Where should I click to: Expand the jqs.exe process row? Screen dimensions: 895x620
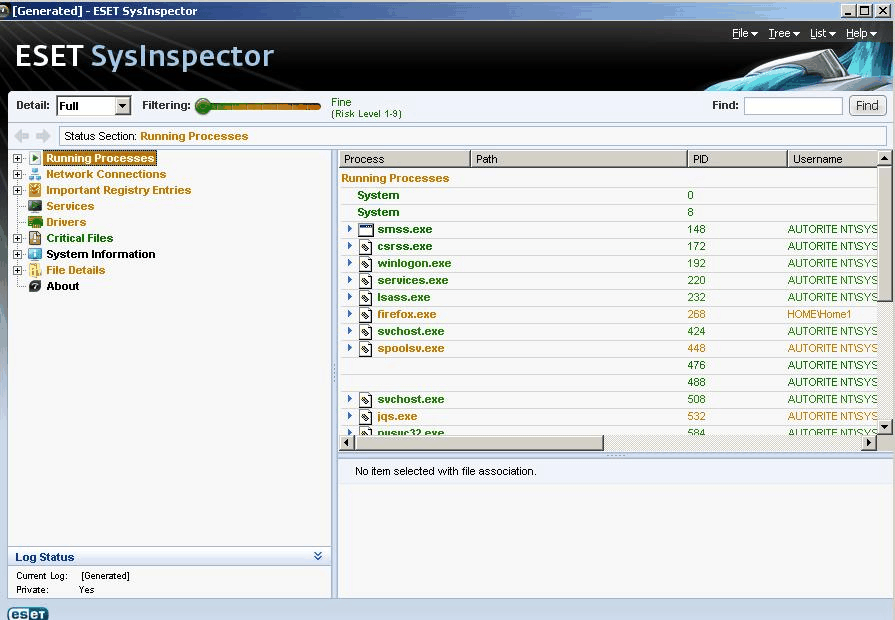(349, 416)
